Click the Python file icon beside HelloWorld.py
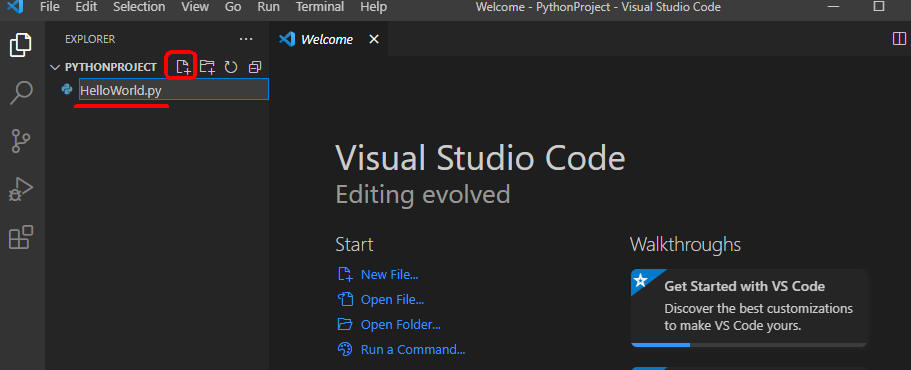Viewport: 911px width, 370px height. point(67,89)
